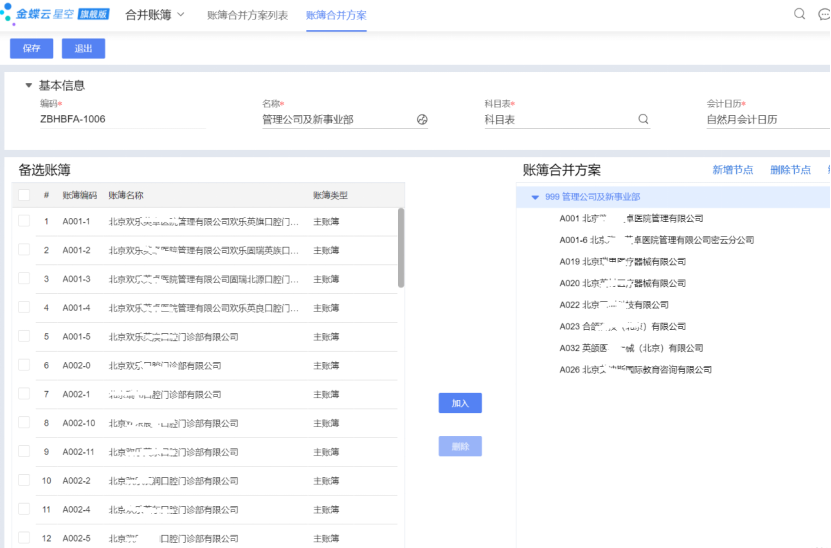Check the box for row A001-4
Image resolution: width=831 pixels, height=548 pixels.
pos(24,307)
